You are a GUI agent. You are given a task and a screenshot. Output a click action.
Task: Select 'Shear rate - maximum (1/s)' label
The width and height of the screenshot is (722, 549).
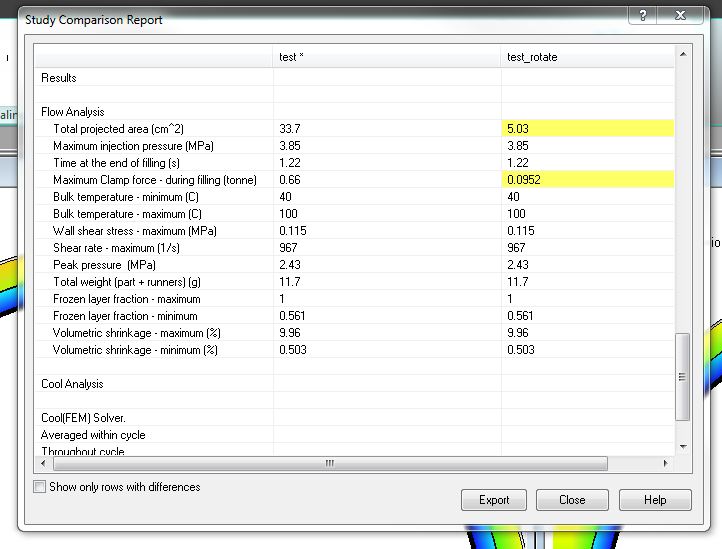coord(116,248)
